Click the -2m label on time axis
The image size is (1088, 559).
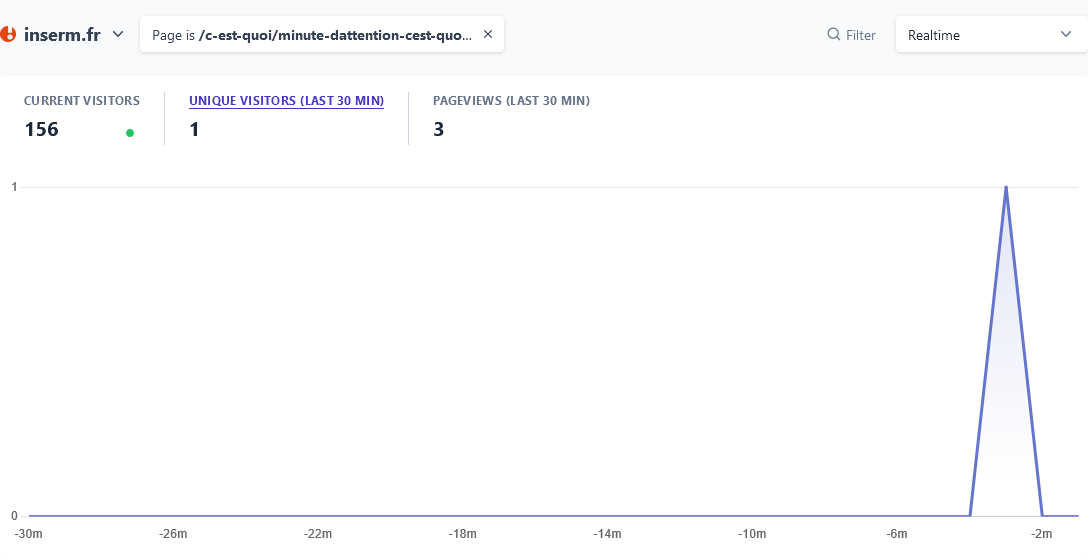pos(1042,534)
